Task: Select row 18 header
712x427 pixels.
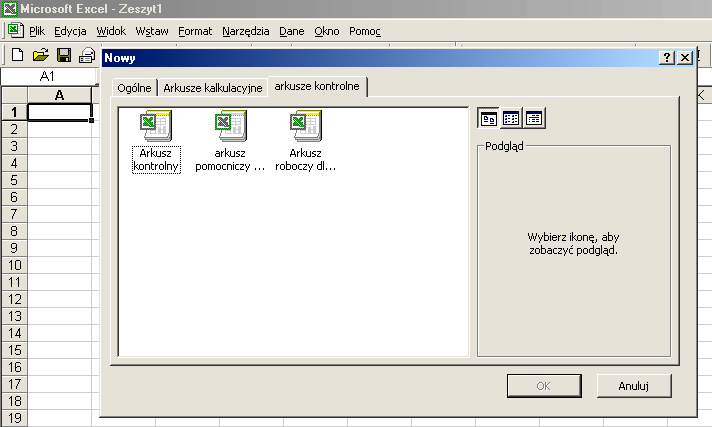Action: (15, 401)
